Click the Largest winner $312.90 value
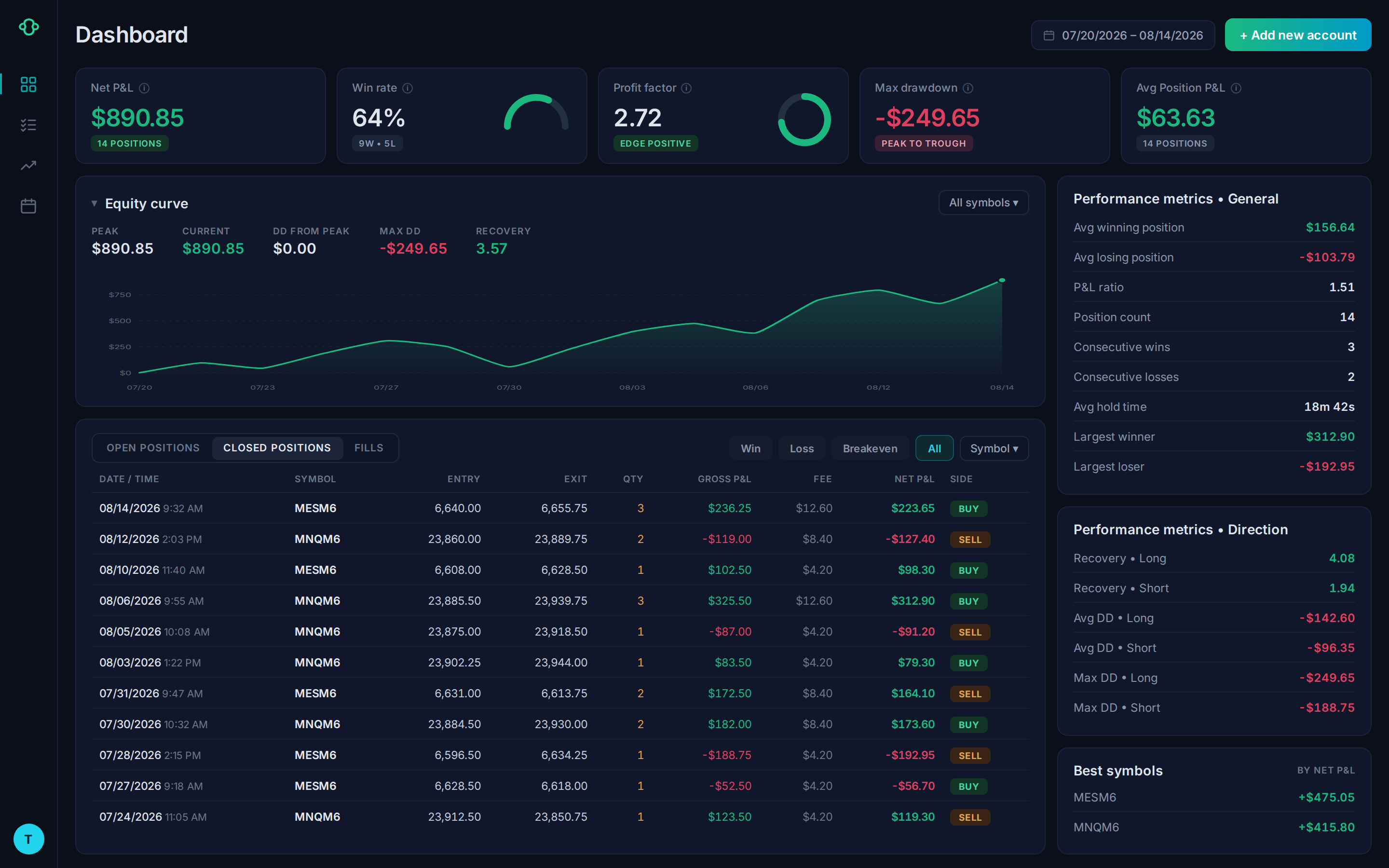 coord(1330,437)
